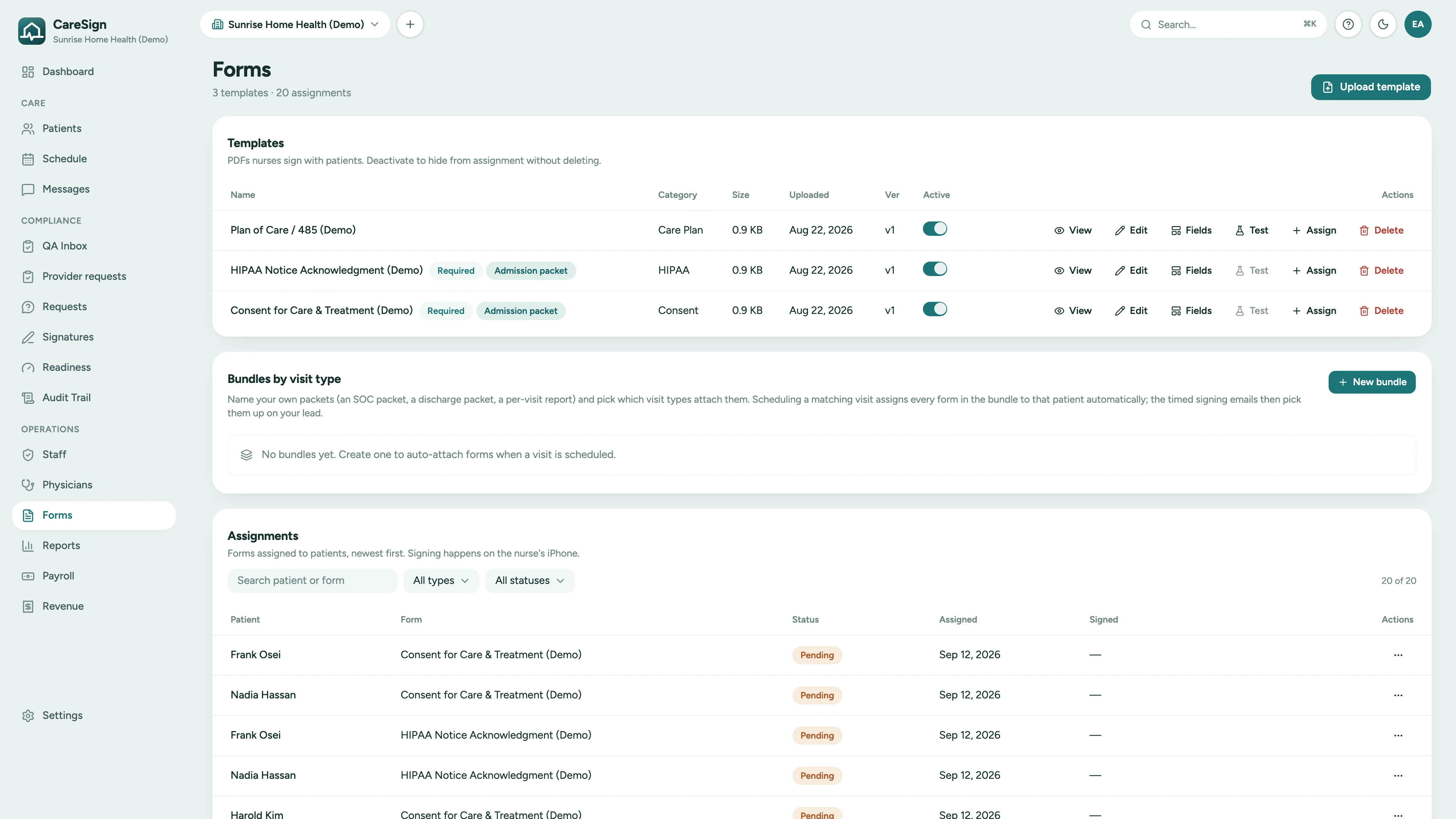Open Readiness in the sidebar
1456x819 pixels.
tap(94, 367)
